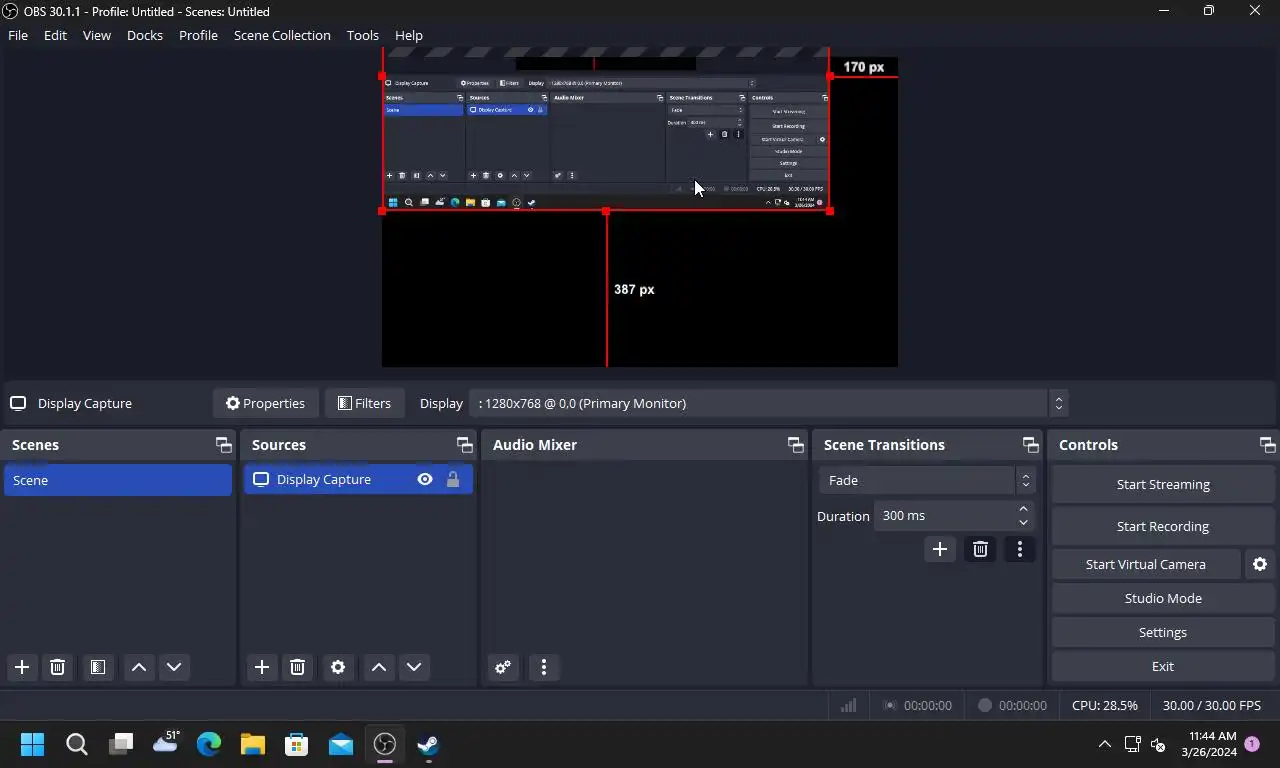Open the Docks menu
Viewport: 1280px width, 768px height.
pyautogui.click(x=145, y=35)
